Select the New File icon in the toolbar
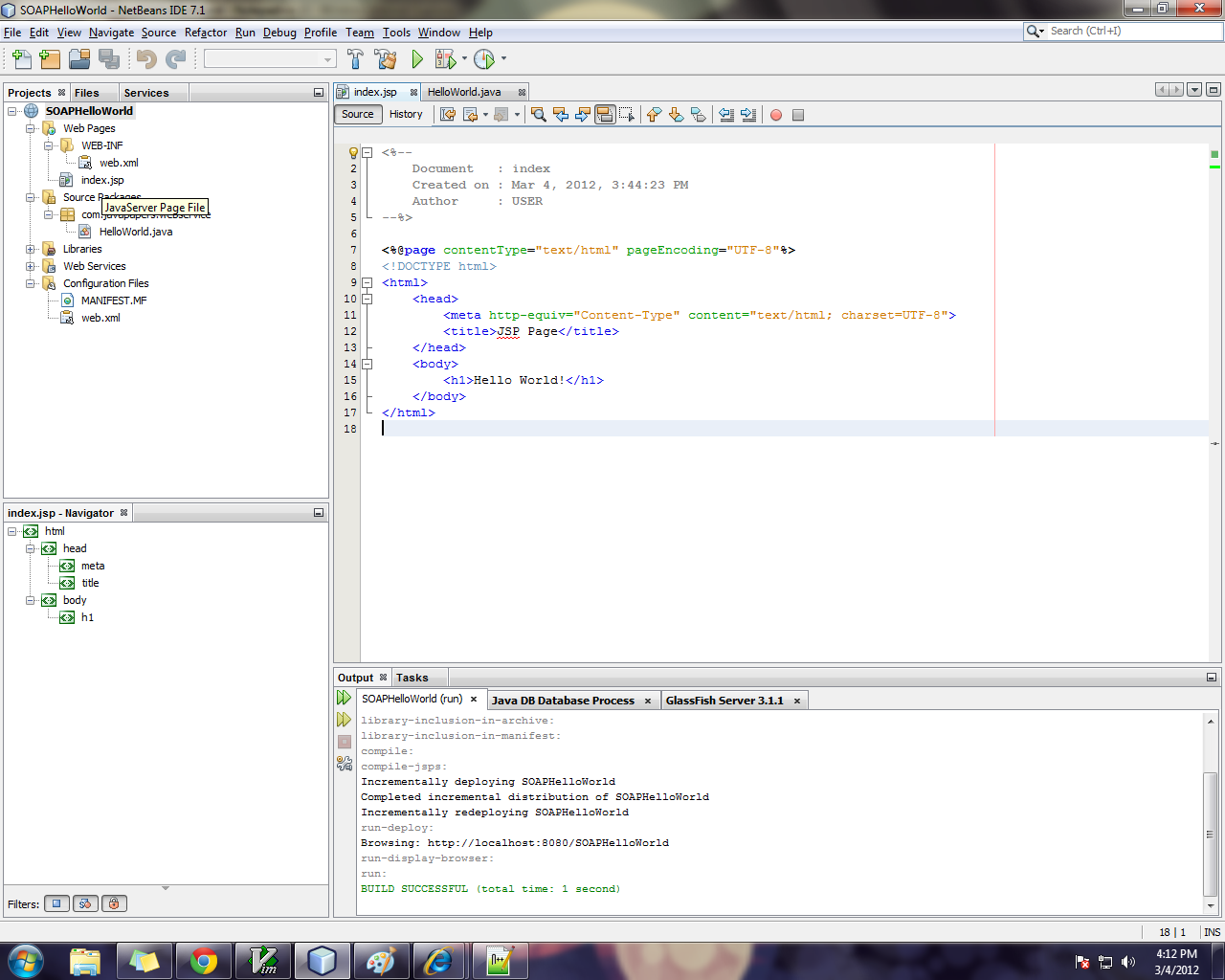This screenshot has height=980, width=1225. [x=21, y=58]
